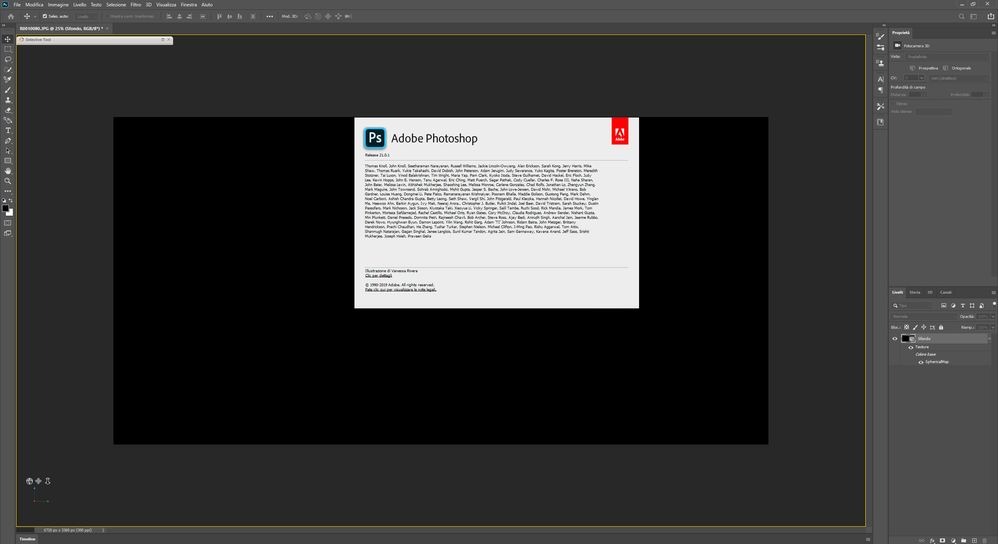Open the Immagine menu
This screenshot has height=544, width=998.
pyautogui.click(x=58, y=4)
